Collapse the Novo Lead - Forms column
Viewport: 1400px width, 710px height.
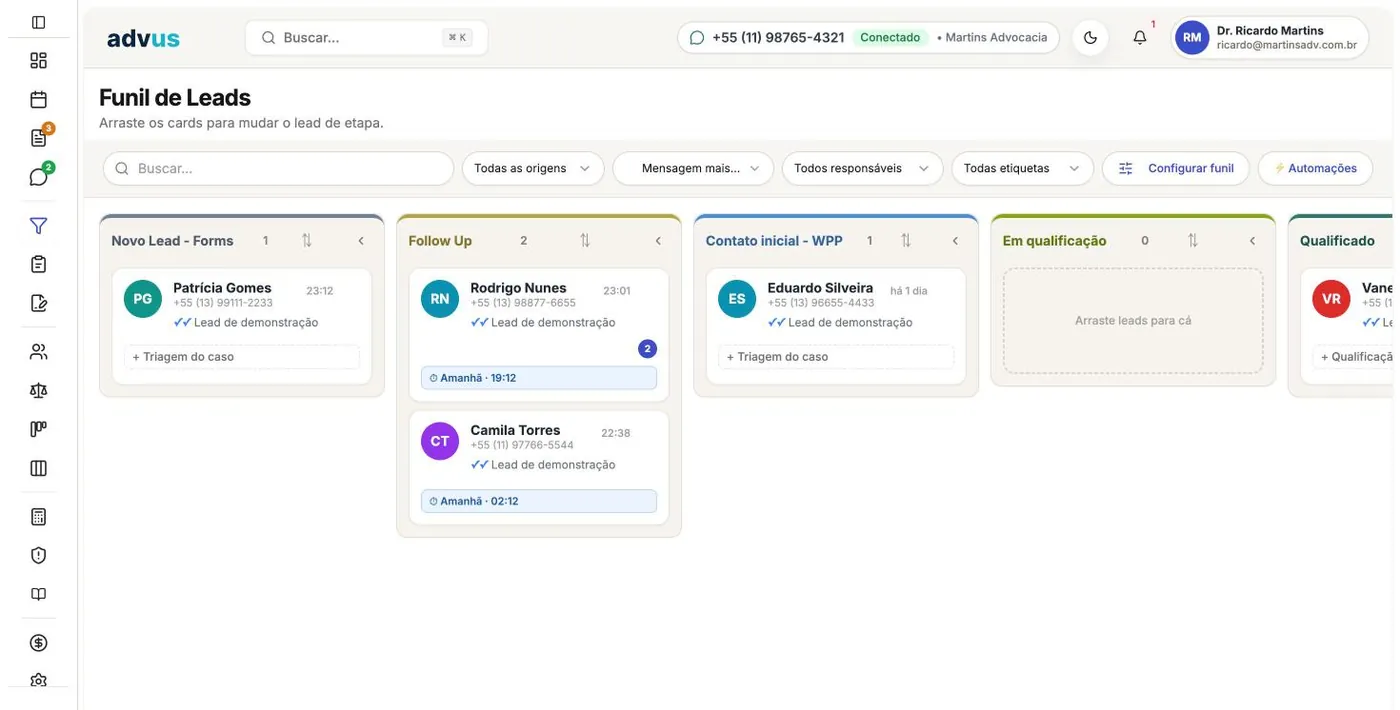tap(361, 241)
